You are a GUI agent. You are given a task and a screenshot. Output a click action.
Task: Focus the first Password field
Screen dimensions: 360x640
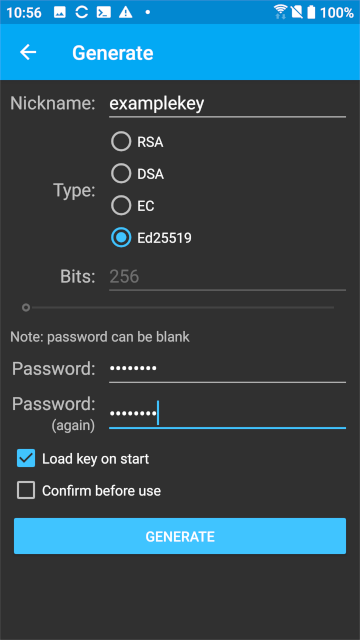[x=227, y=369]
